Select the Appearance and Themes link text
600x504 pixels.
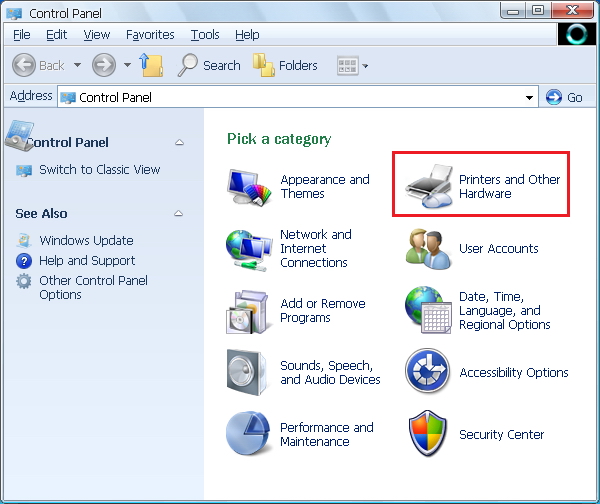pyautogui.click(x=325, y=187)
